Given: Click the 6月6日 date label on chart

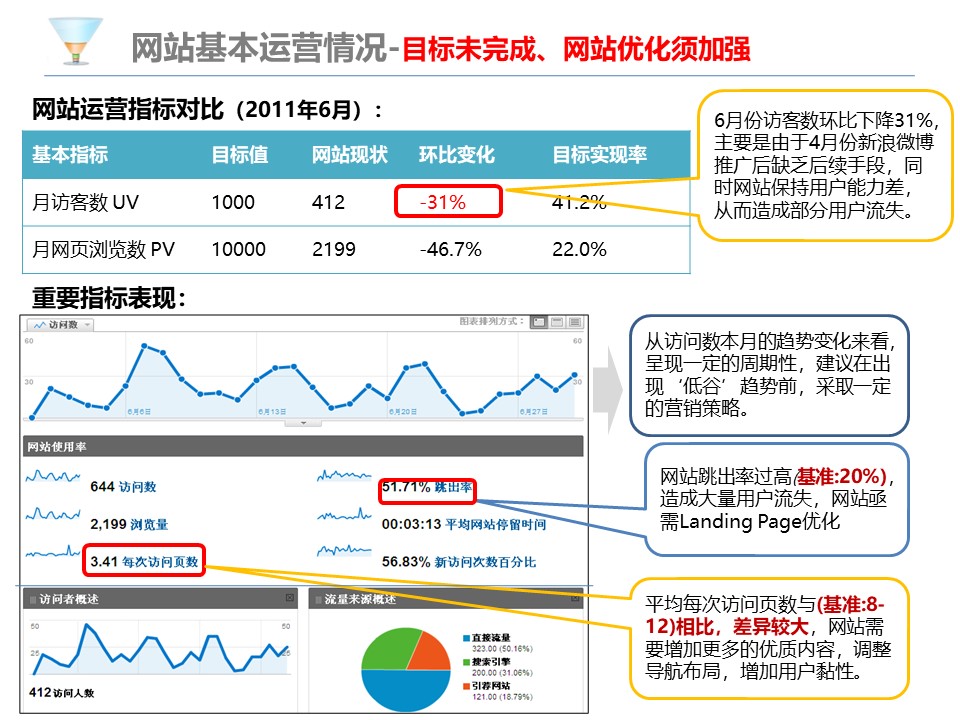Looking at the screenshot, I should click(x=139, y=412).
